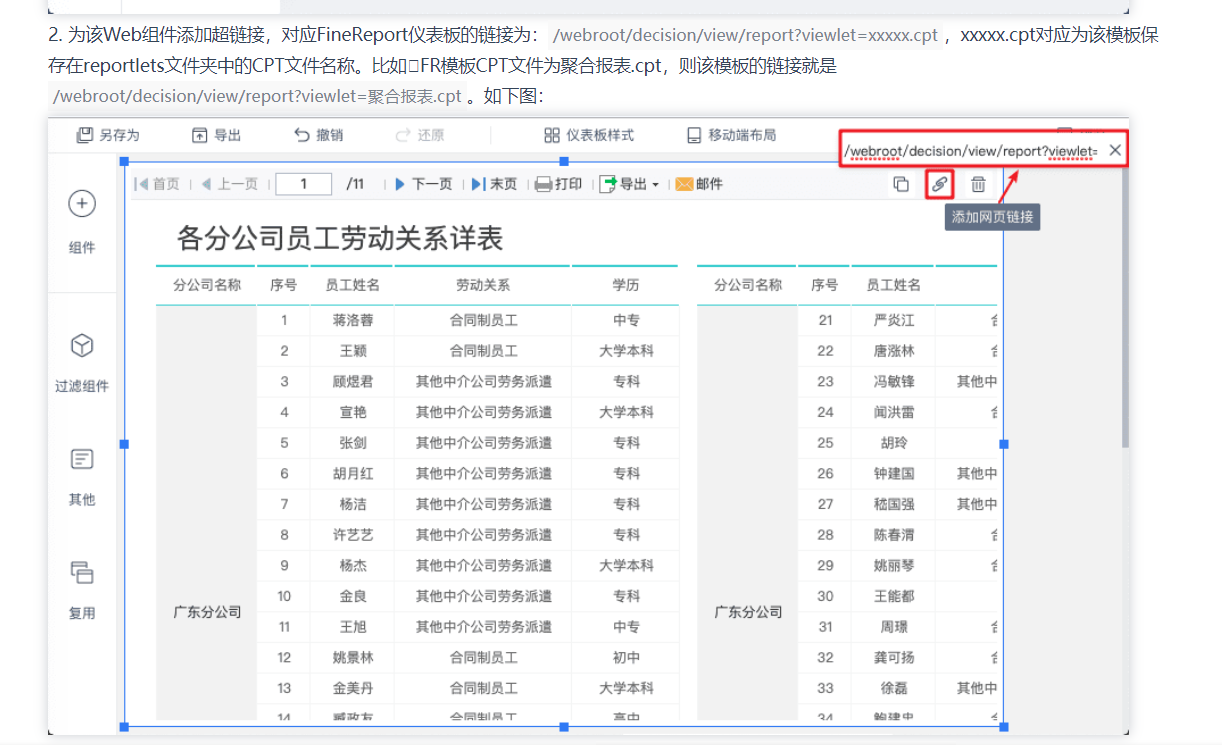The width and height of the screenshot is (1222, 745).
Task: Click top toolbar 导出 button
Action: pos(216,135)
